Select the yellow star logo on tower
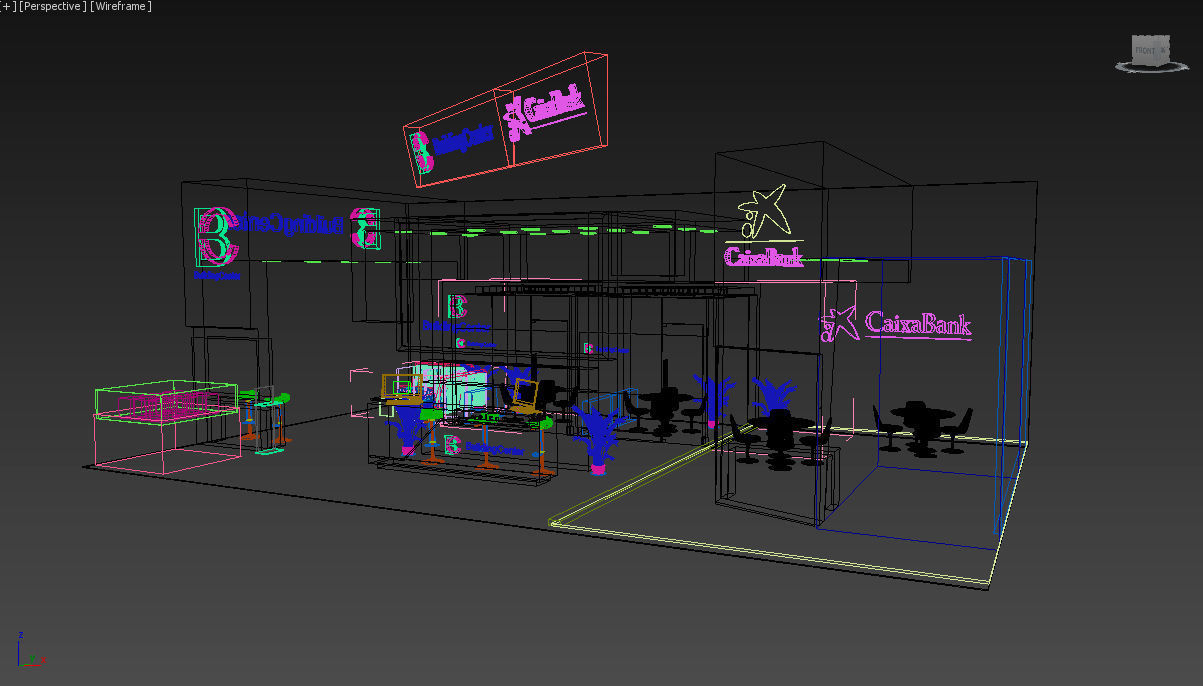Viewport: 1203px width, 686px height. click(763, 213)
